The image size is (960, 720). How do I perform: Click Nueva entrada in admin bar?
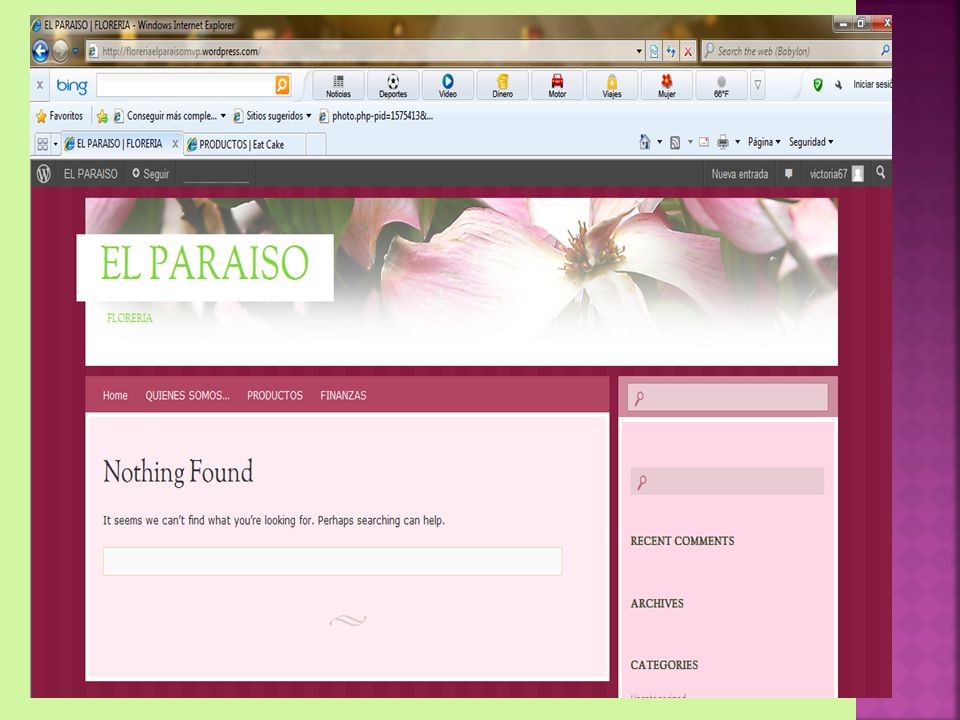[x=740, y=174]
